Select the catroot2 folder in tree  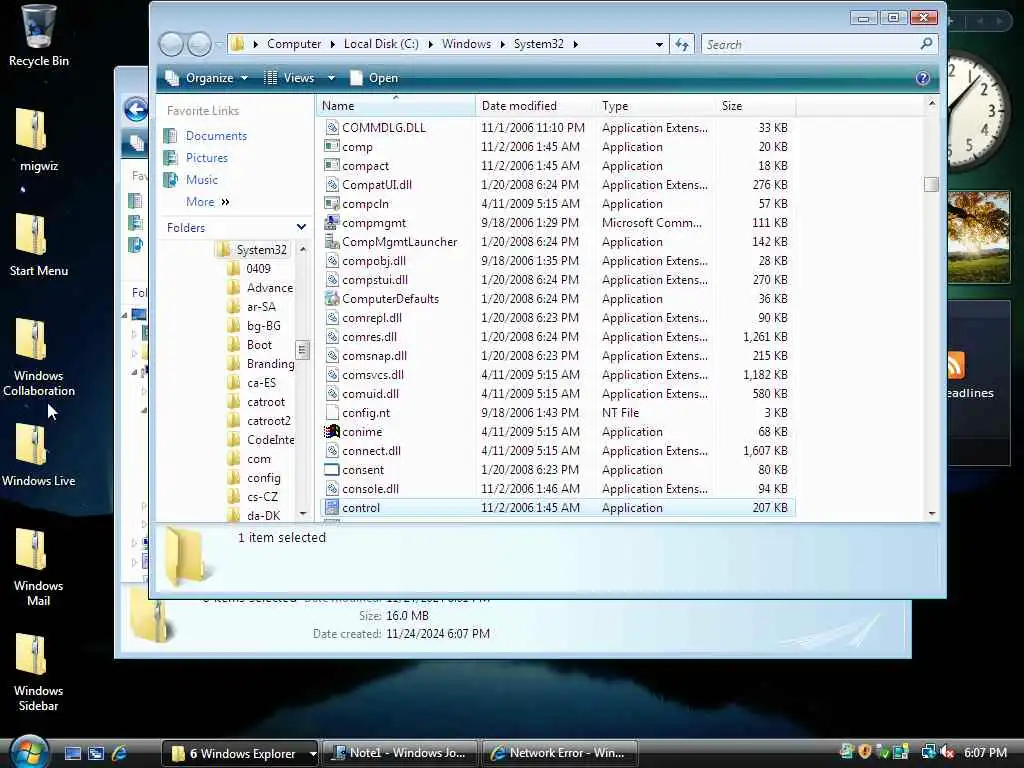(268, 421)
